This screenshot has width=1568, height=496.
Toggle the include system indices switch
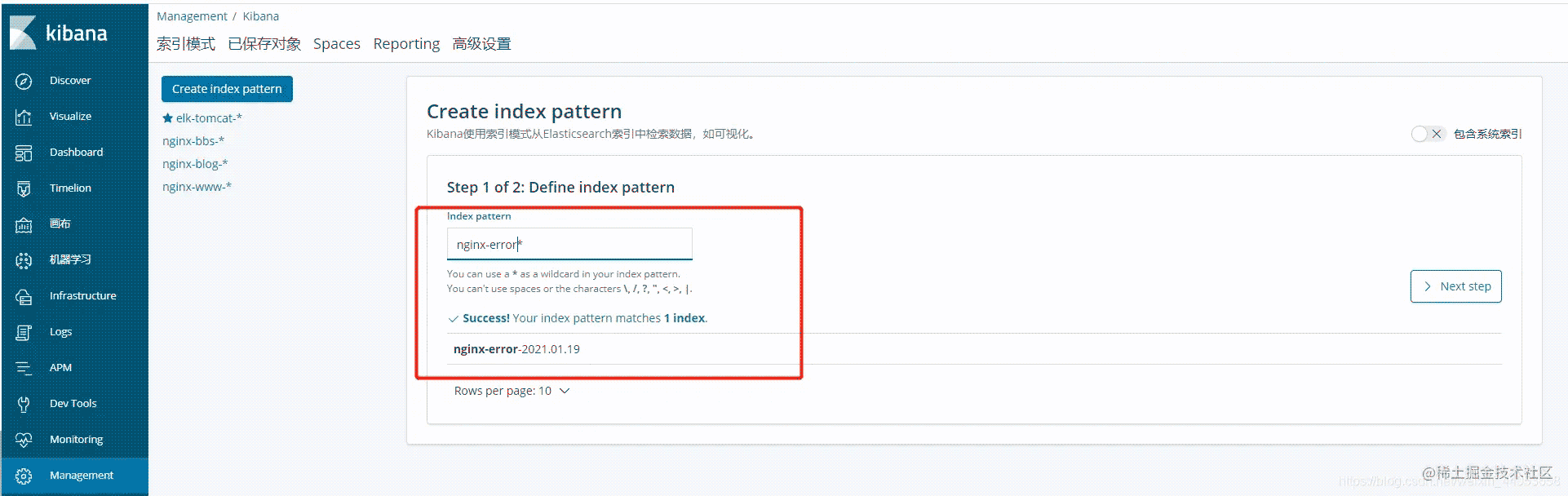pyautogui.click(x=1427, y=134)
